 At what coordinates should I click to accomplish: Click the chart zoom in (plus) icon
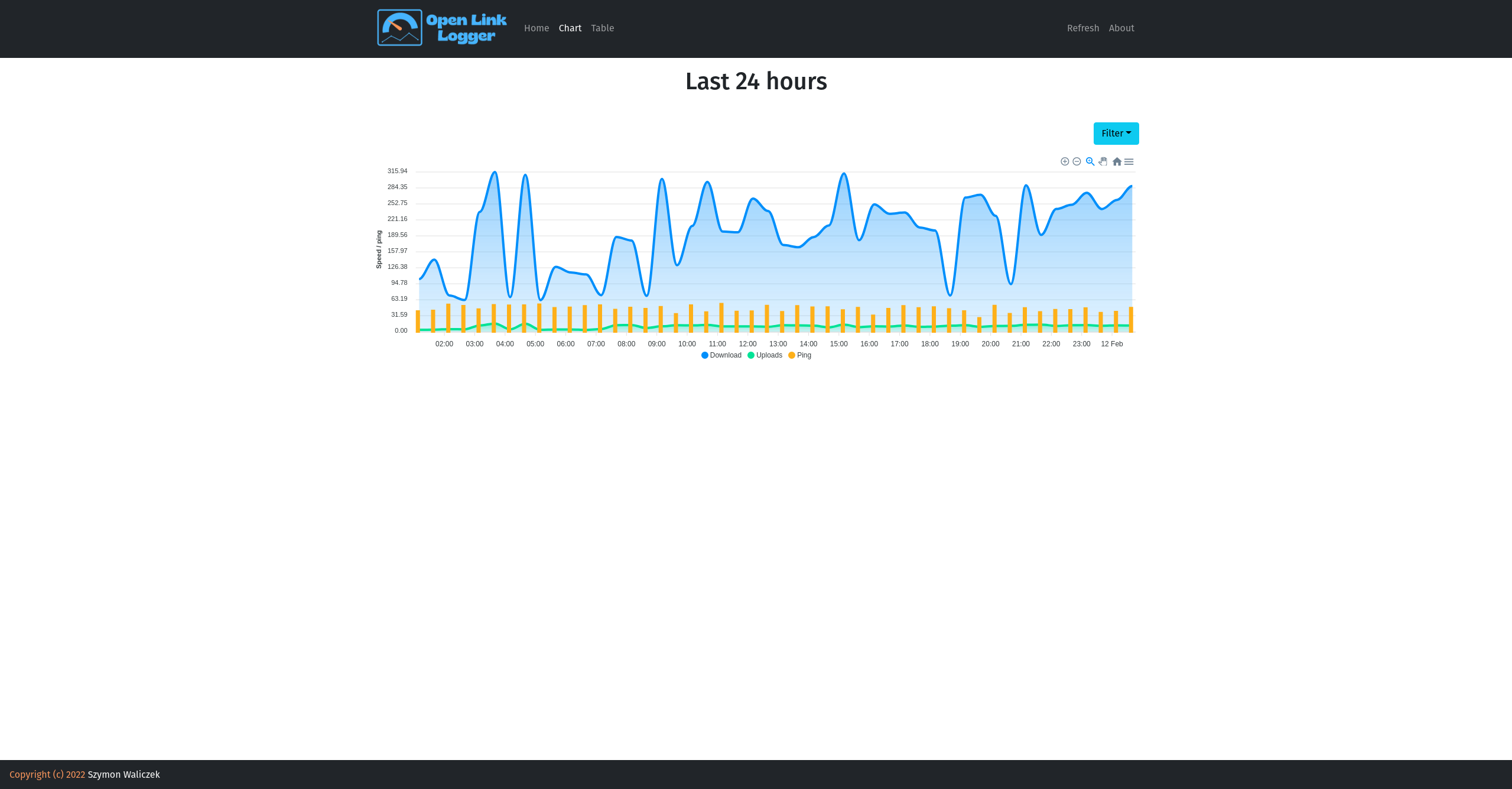(x=1065, y=161)
